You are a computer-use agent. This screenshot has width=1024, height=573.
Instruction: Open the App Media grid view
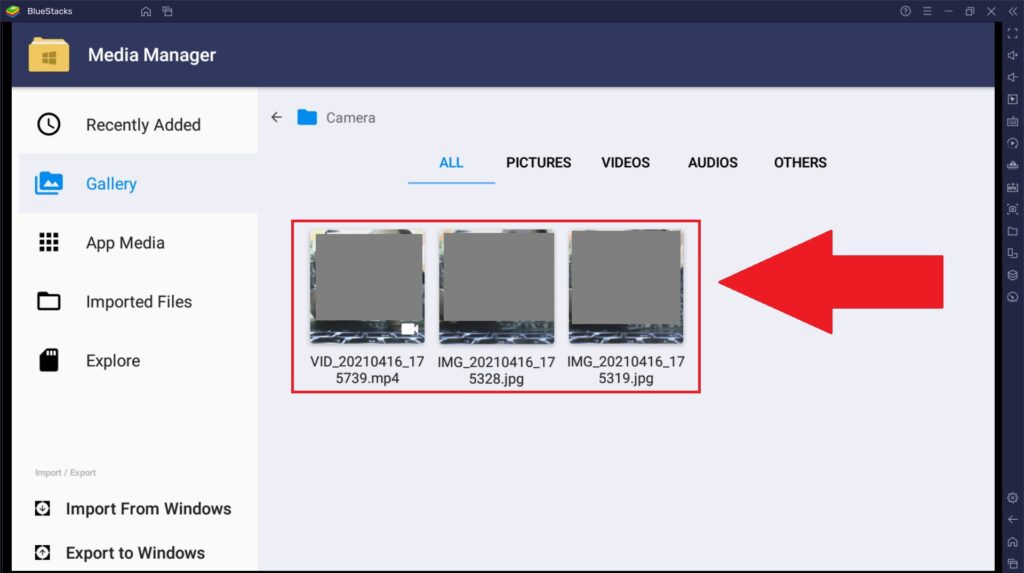(x=124, y=243)
